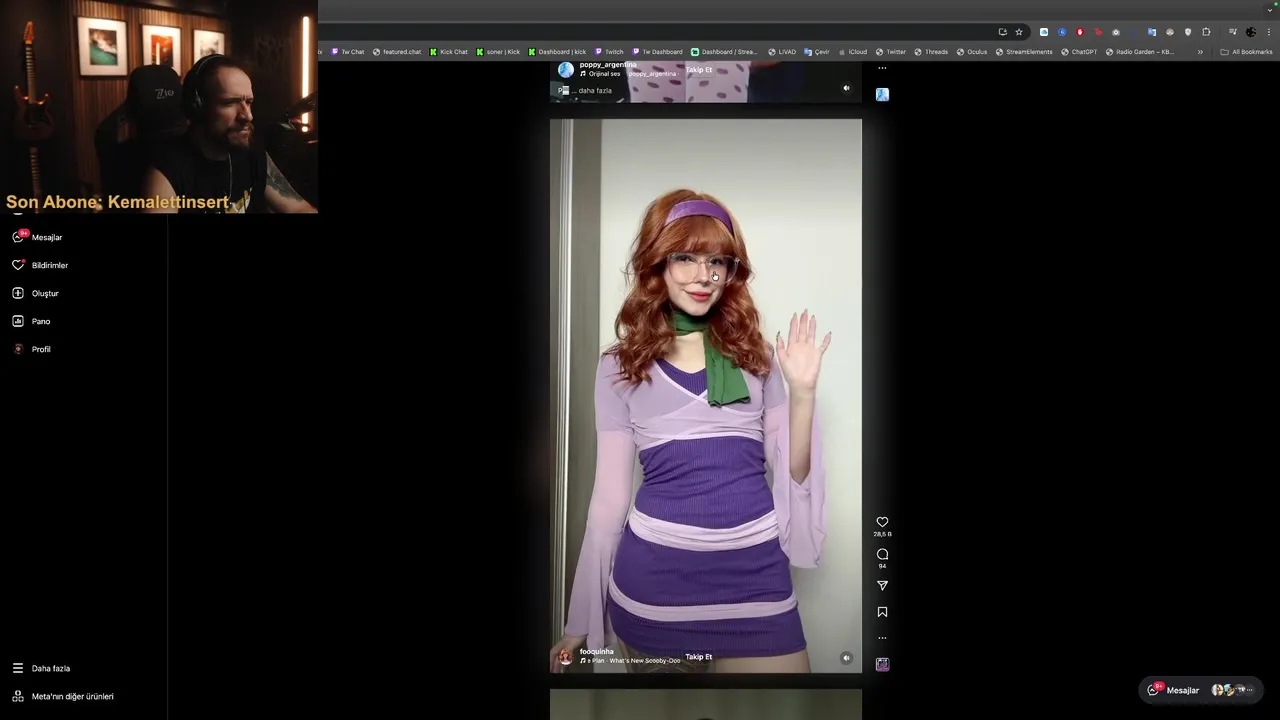
Task: Open the All Bookmarks folder
Action: coord(1246,52)
